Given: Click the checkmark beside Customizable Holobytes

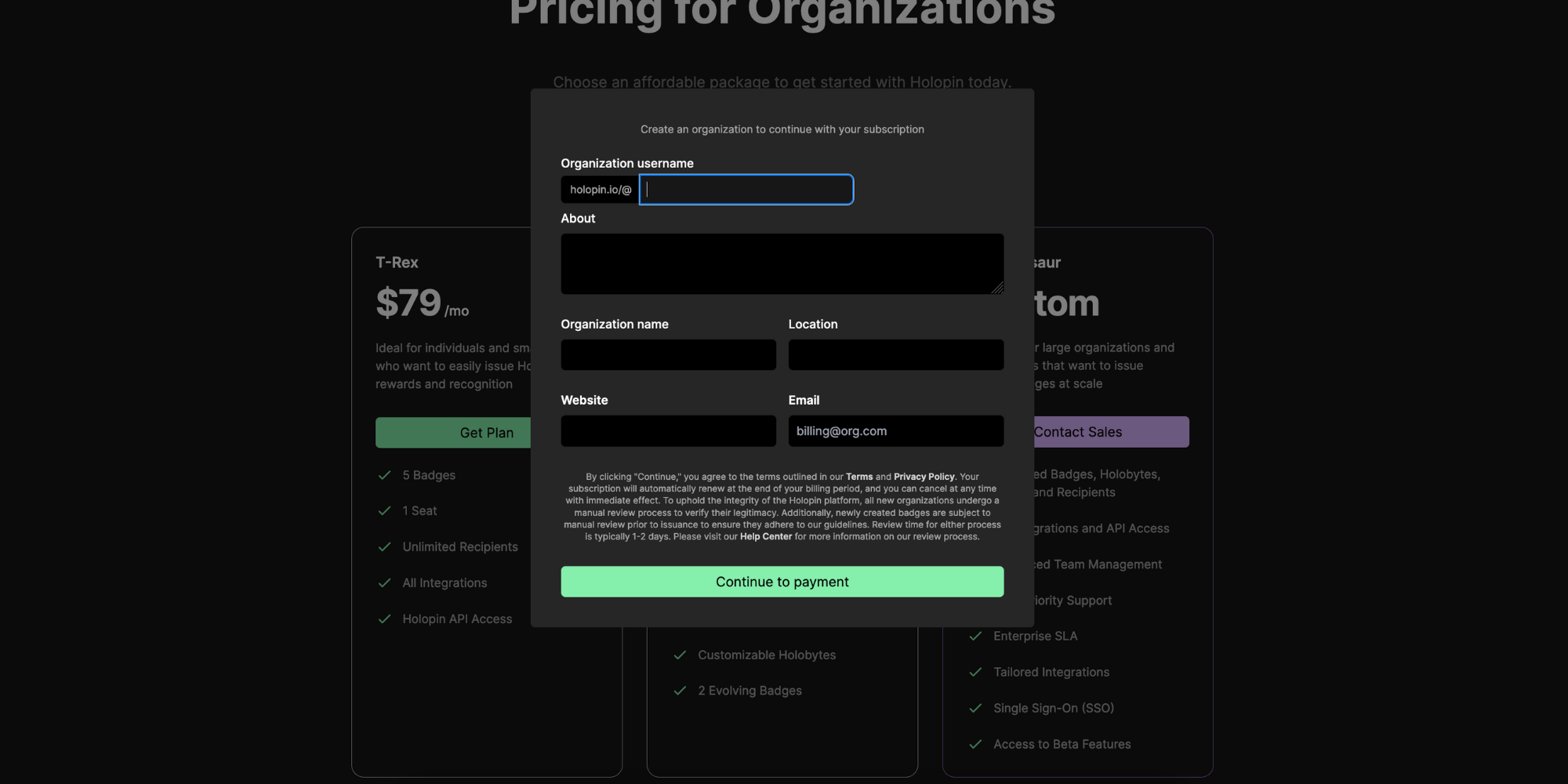Looking at the screenshot, I should coord(680,655).
